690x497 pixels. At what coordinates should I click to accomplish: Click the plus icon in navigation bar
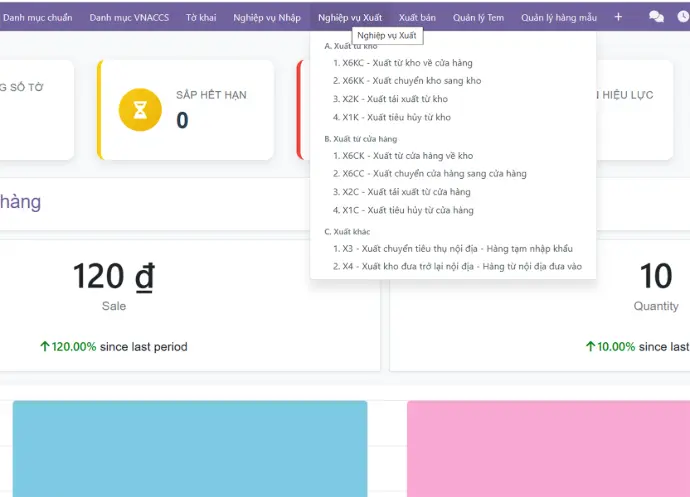tap(618, 17)
